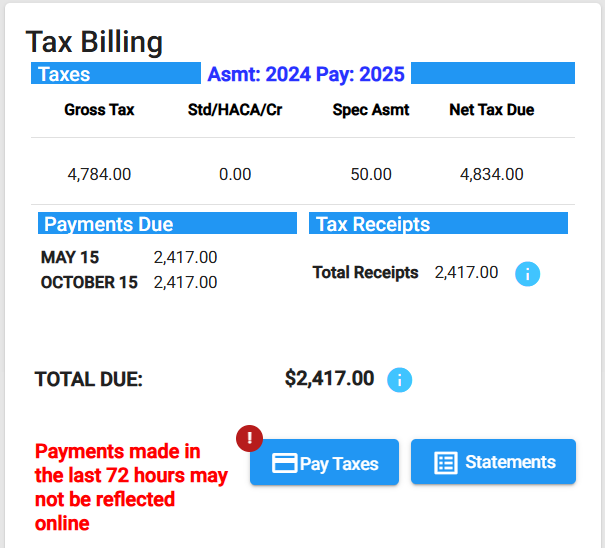The height and width of the screenshot is (548, 605).
Task: Click the info icon next to Total Due amount
Action: [x=399, y=380]
